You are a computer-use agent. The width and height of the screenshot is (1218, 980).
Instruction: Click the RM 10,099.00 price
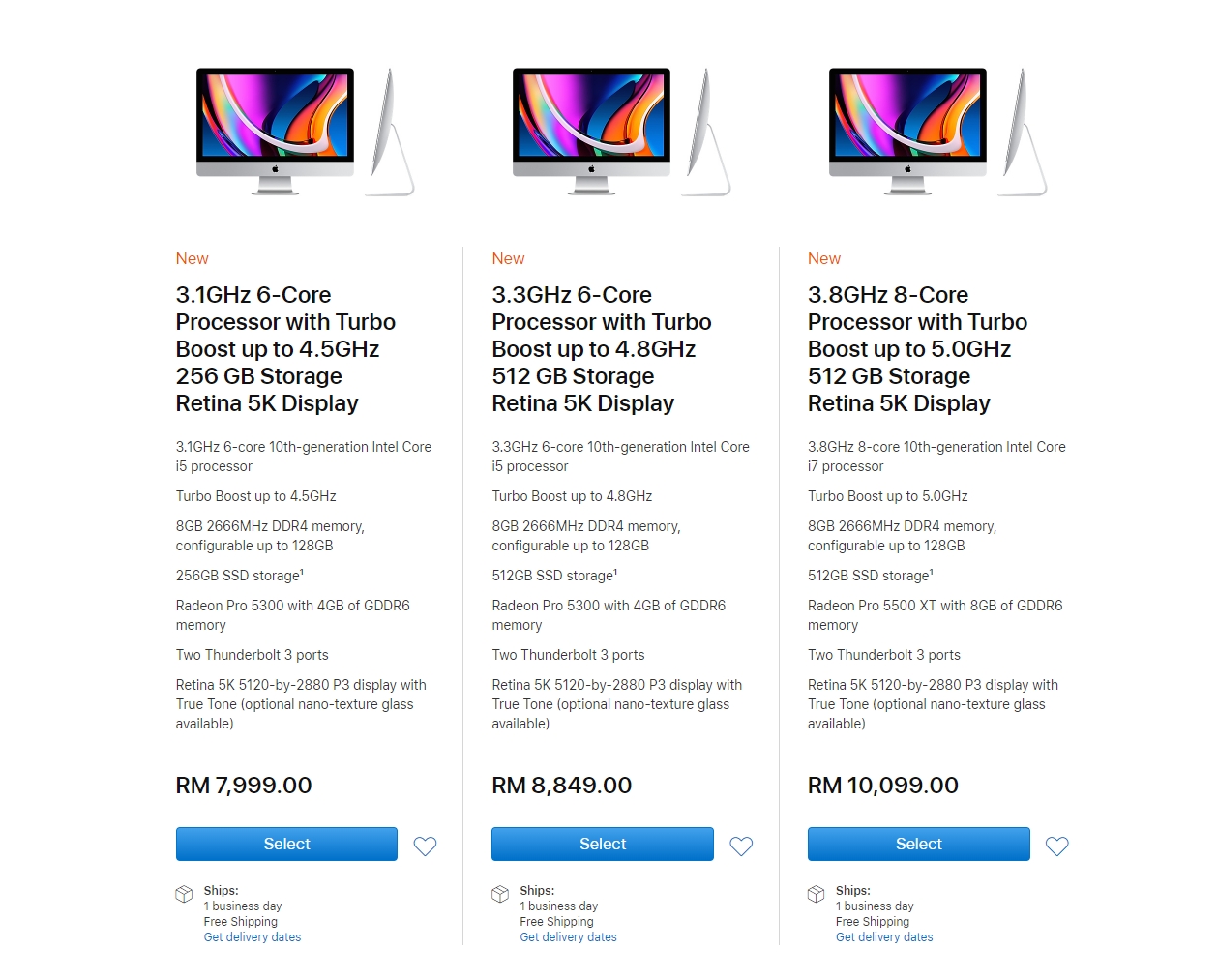click(883, 786)
